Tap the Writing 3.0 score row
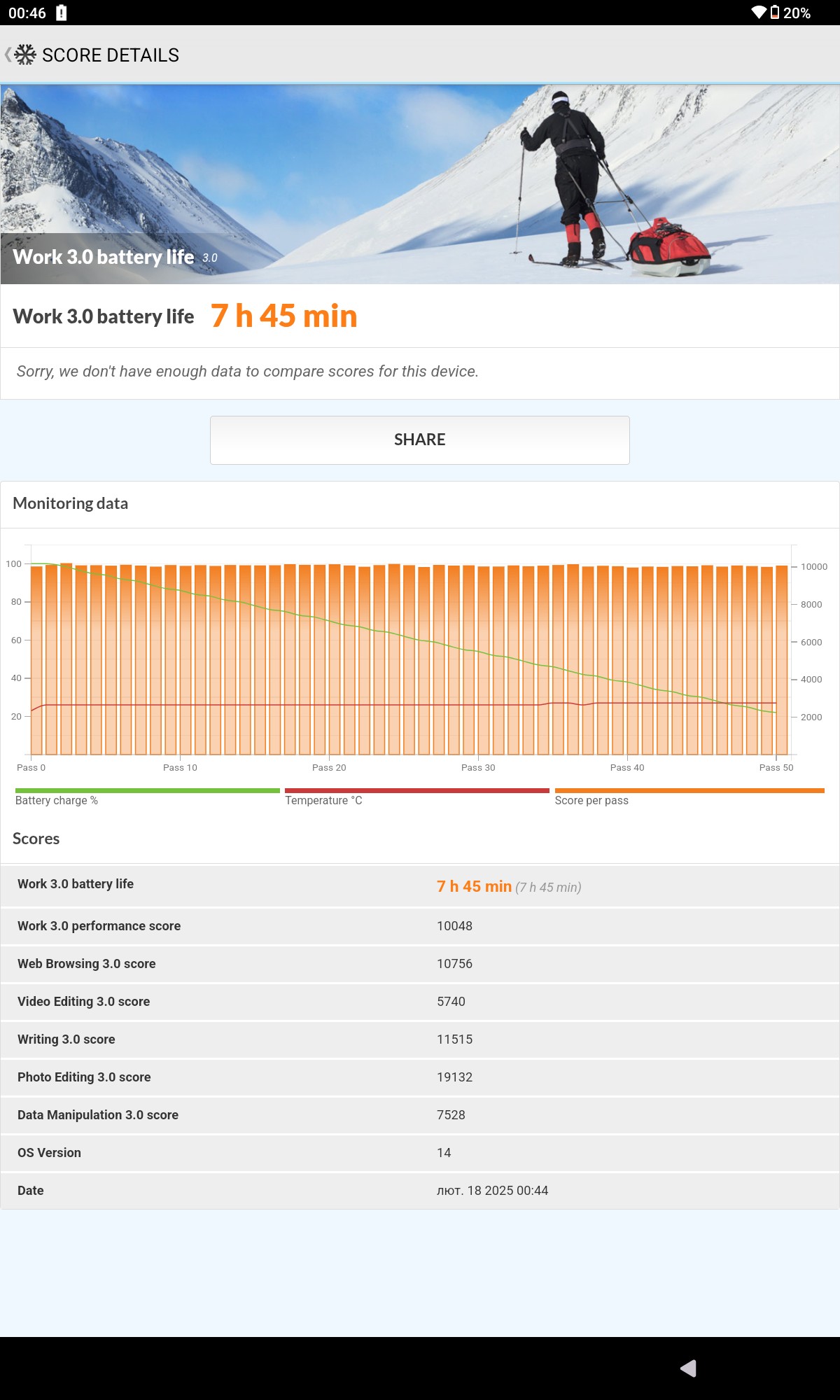Screen dimensions: 840x1400 420,1039
